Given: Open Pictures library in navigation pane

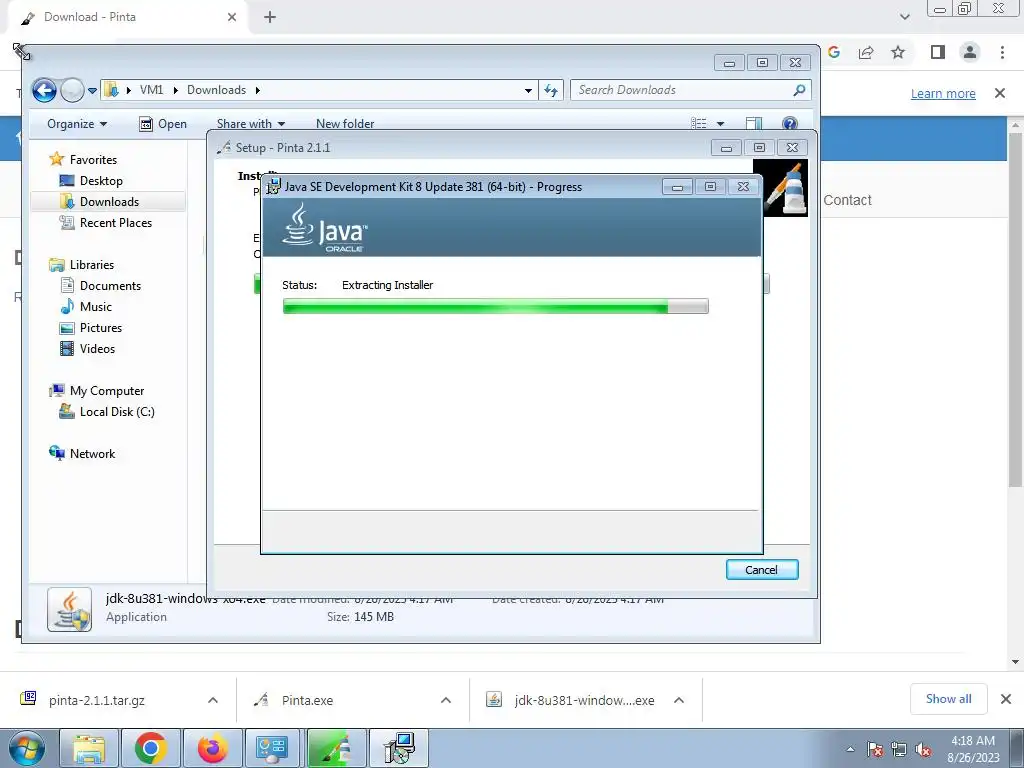Looking at the screenshot, I should (x=91, y=327).
